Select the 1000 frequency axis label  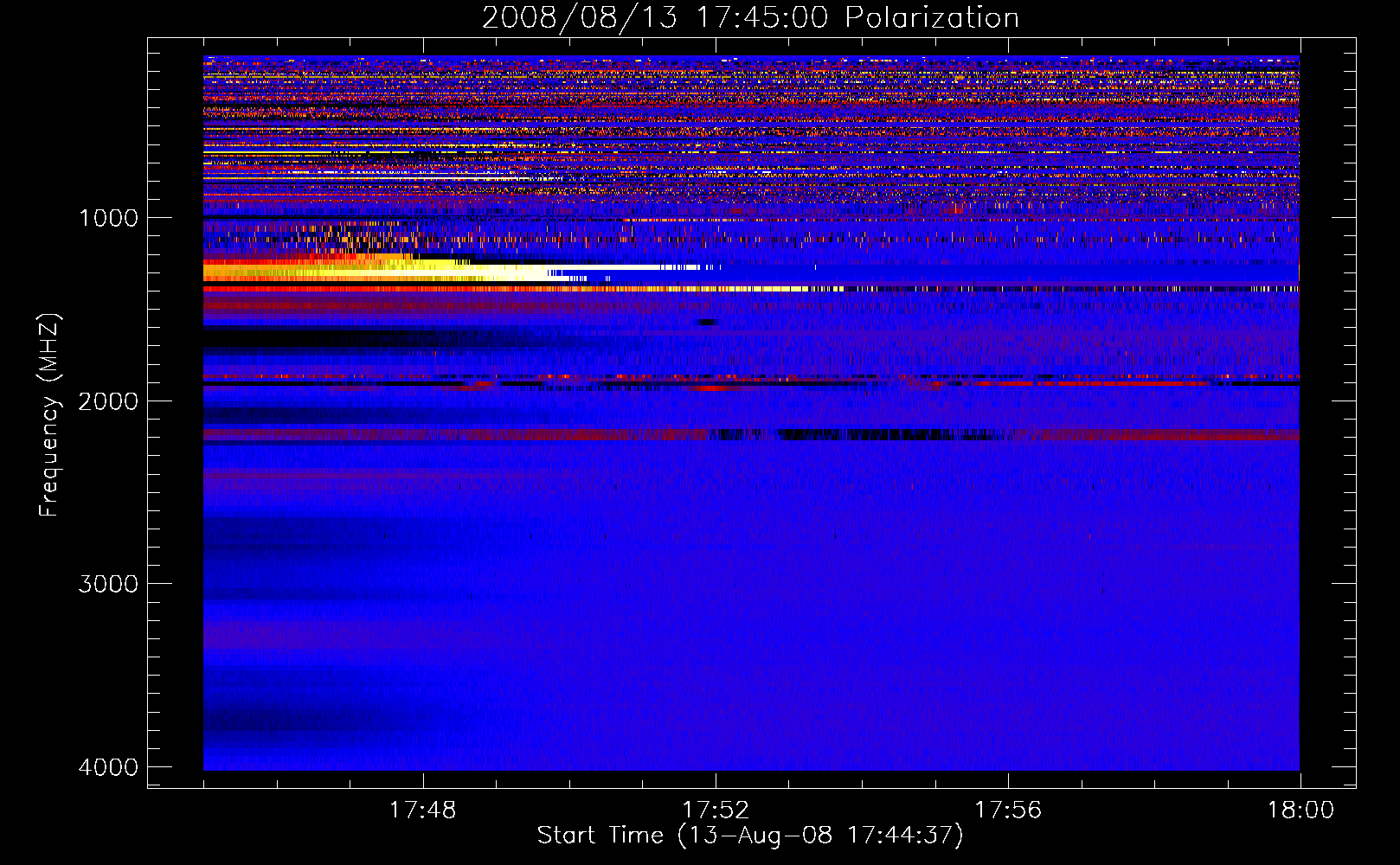click(108, 218)
